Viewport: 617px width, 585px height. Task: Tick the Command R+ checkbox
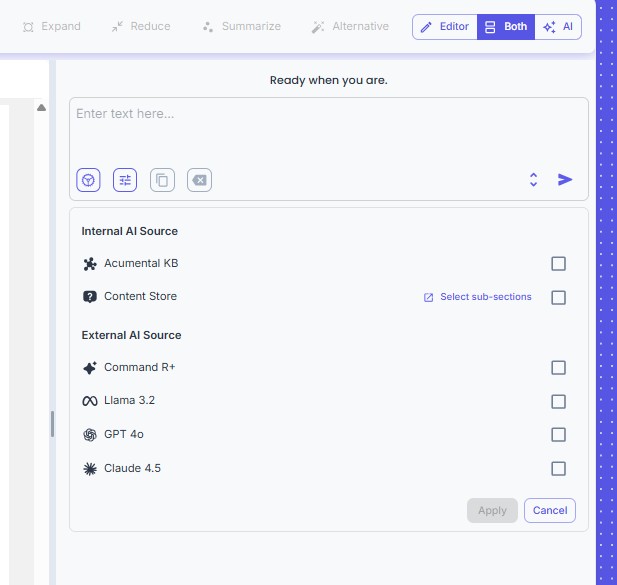point(558,367)
